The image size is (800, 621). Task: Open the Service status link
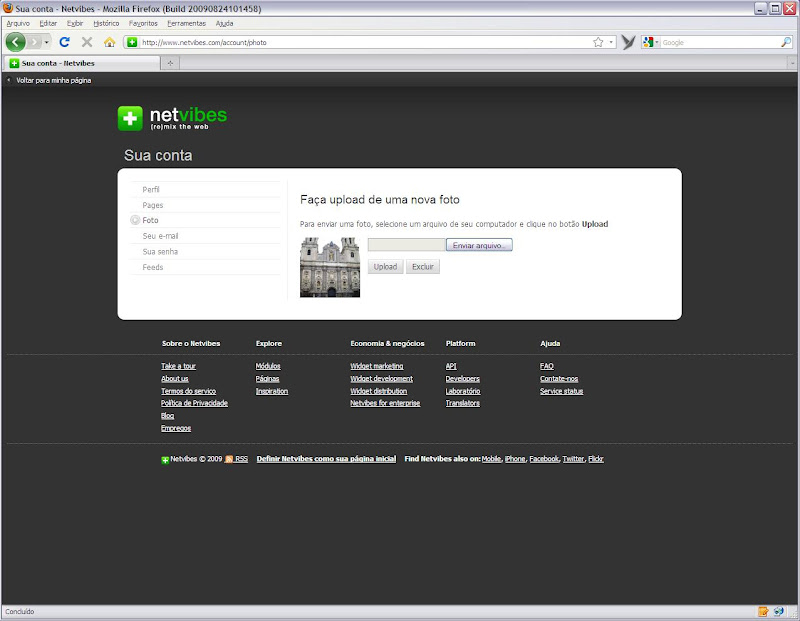click(x=561, y=391)
